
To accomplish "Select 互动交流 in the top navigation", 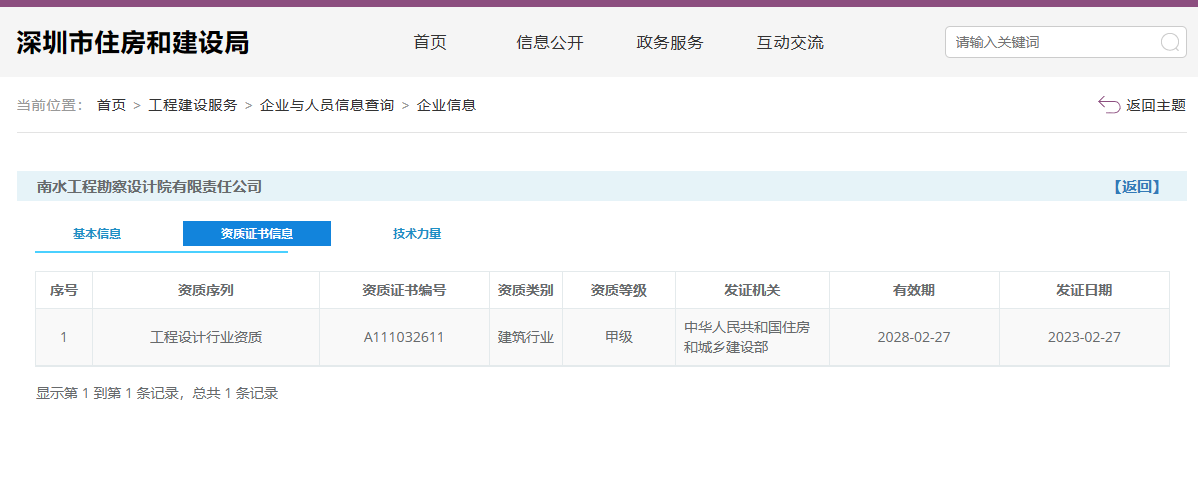I will click(790, 42).
